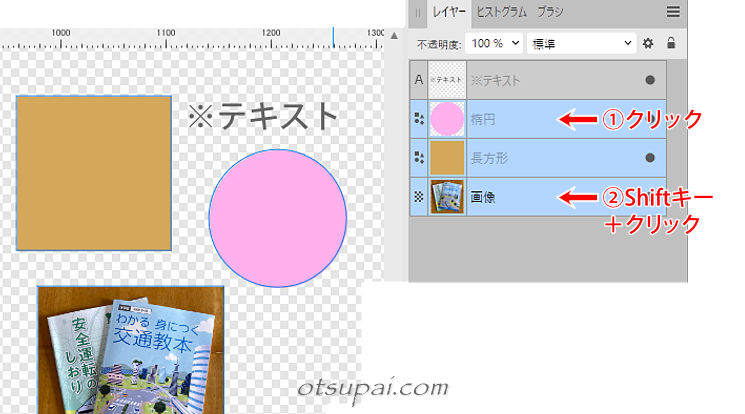745x414 pixels.
Task: Switch to the ブラシ tab
Action: [x=550, y=12]
